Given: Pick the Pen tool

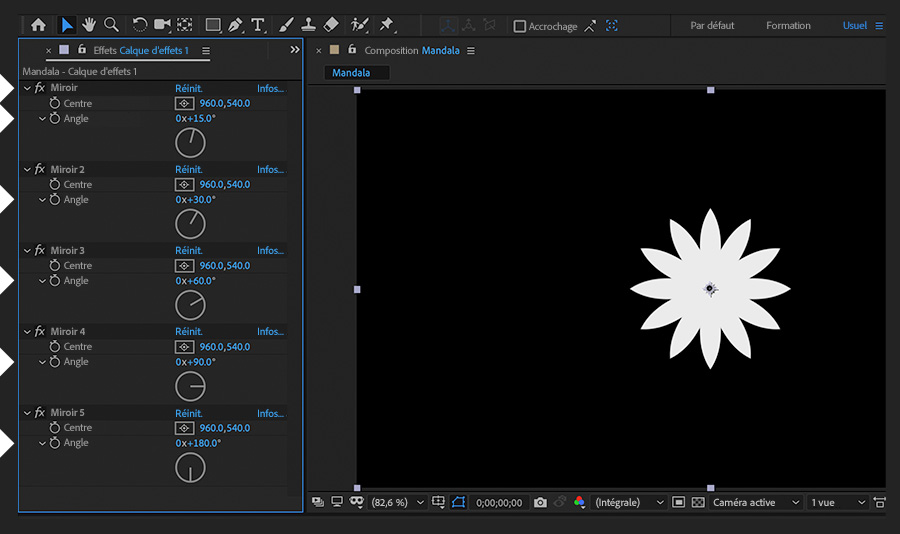Looking at the screenshot, I should [235, 25].
